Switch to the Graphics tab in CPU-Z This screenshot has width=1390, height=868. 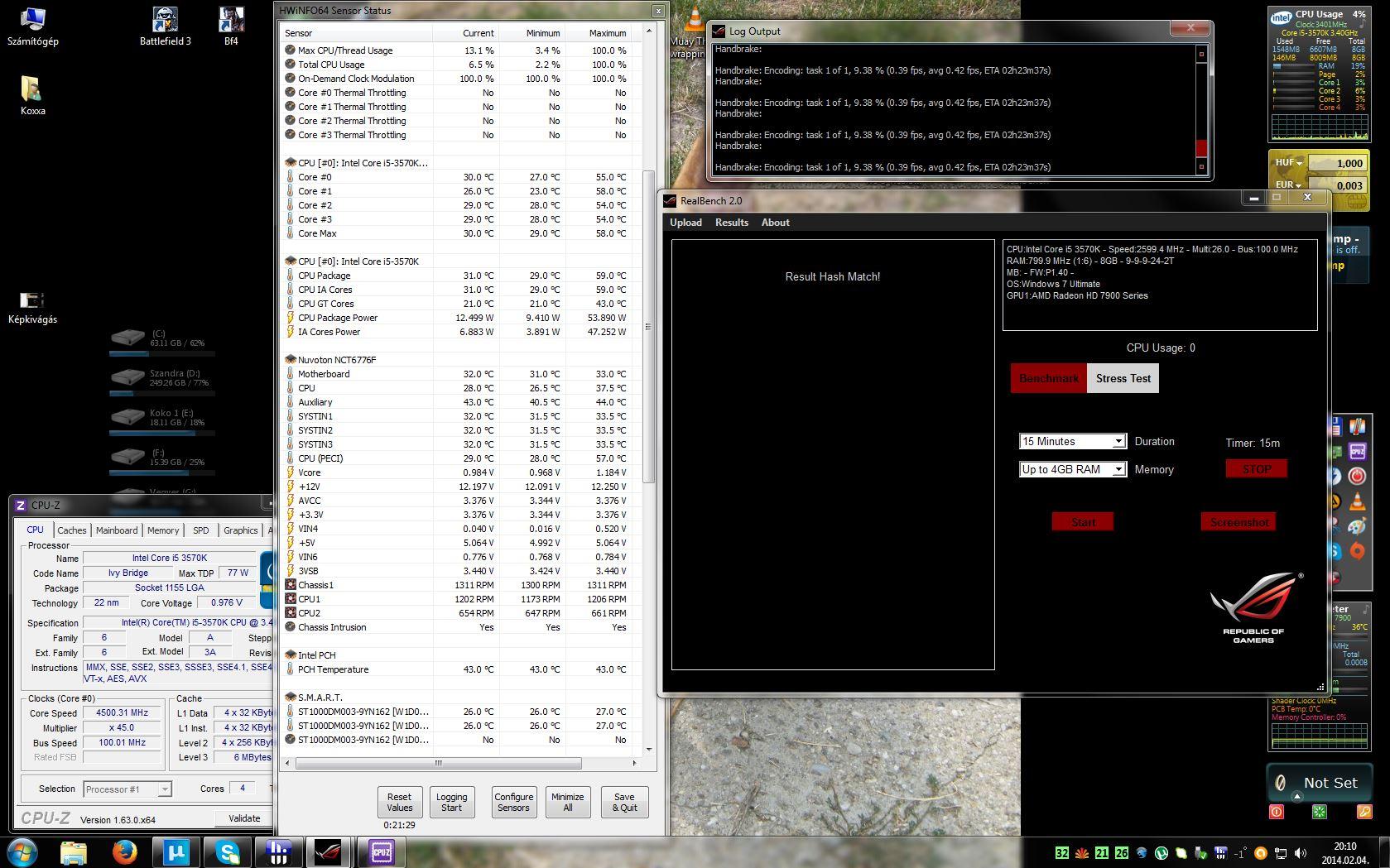pos(241,530)
